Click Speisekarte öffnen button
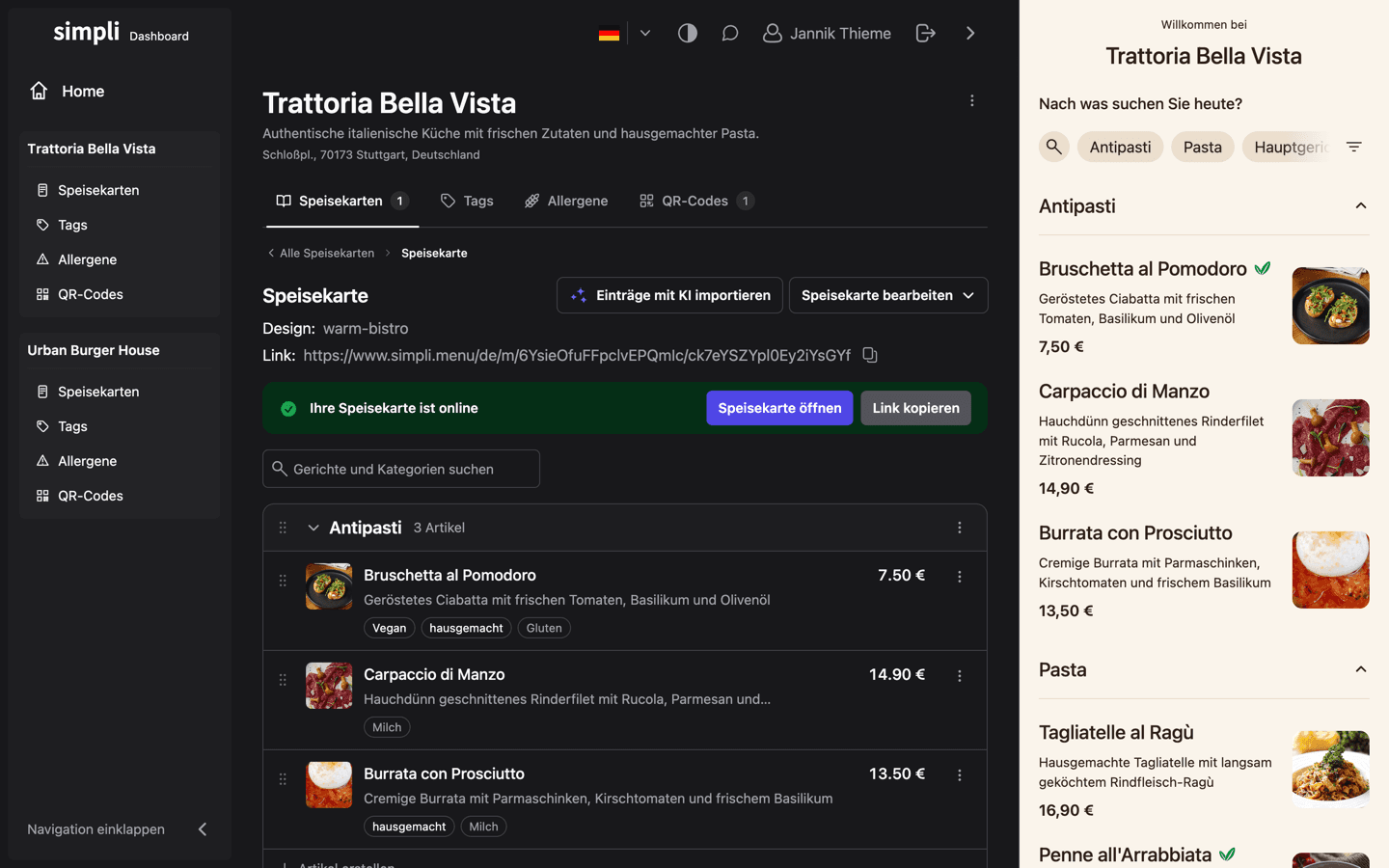The height and width of the screenshot is (868, 1389). point(779,408)
